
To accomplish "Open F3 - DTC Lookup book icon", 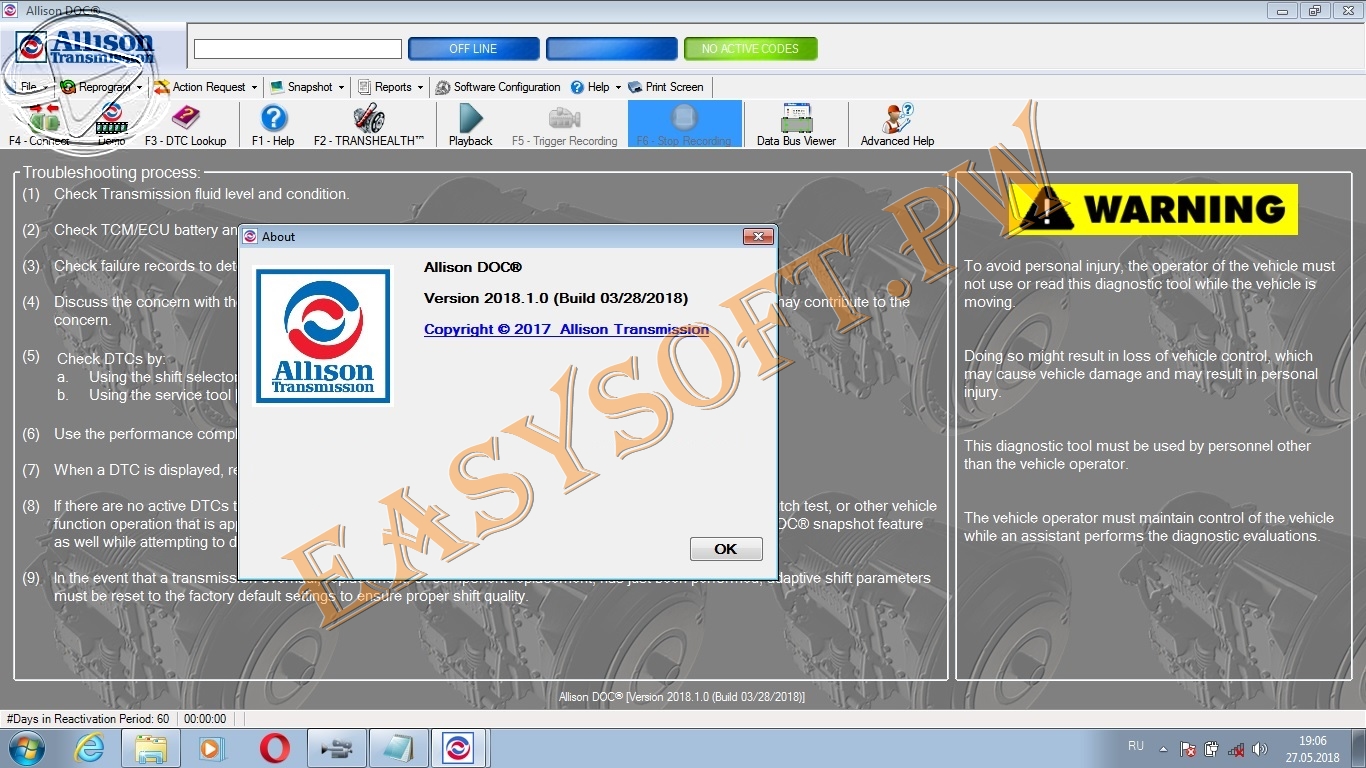I will click(186, 124).
